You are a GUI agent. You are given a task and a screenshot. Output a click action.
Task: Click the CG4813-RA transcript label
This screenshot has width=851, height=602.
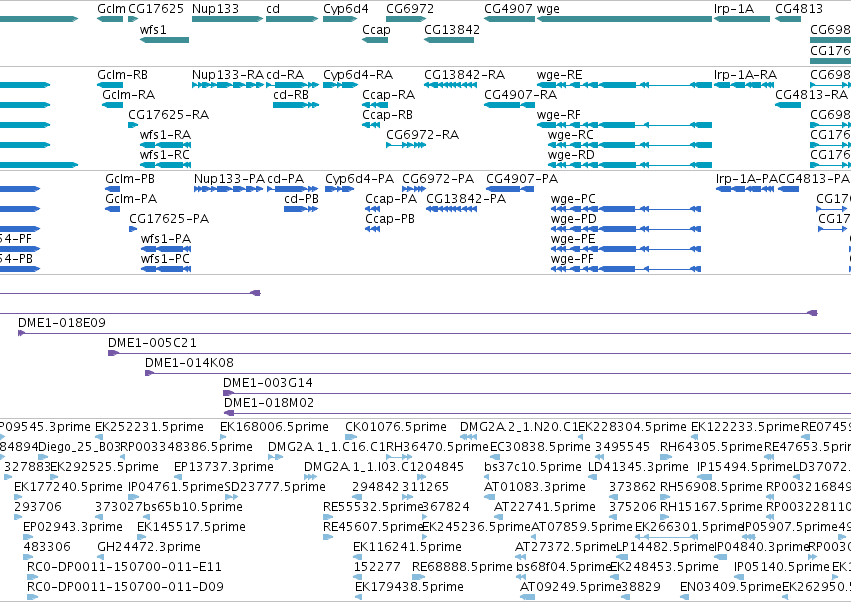click(811, 94)
